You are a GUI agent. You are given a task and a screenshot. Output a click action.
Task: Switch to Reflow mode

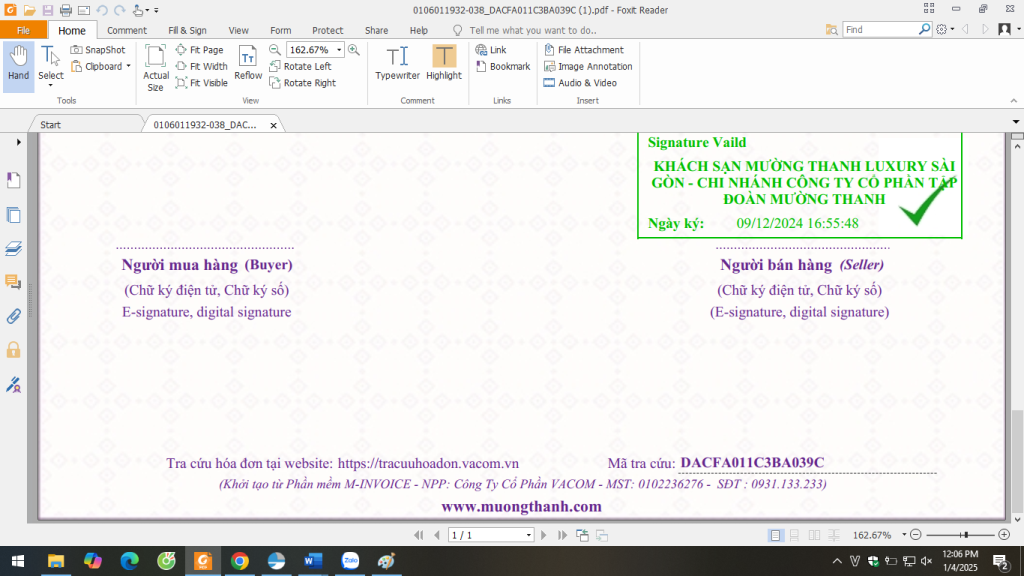pos(248,63)
